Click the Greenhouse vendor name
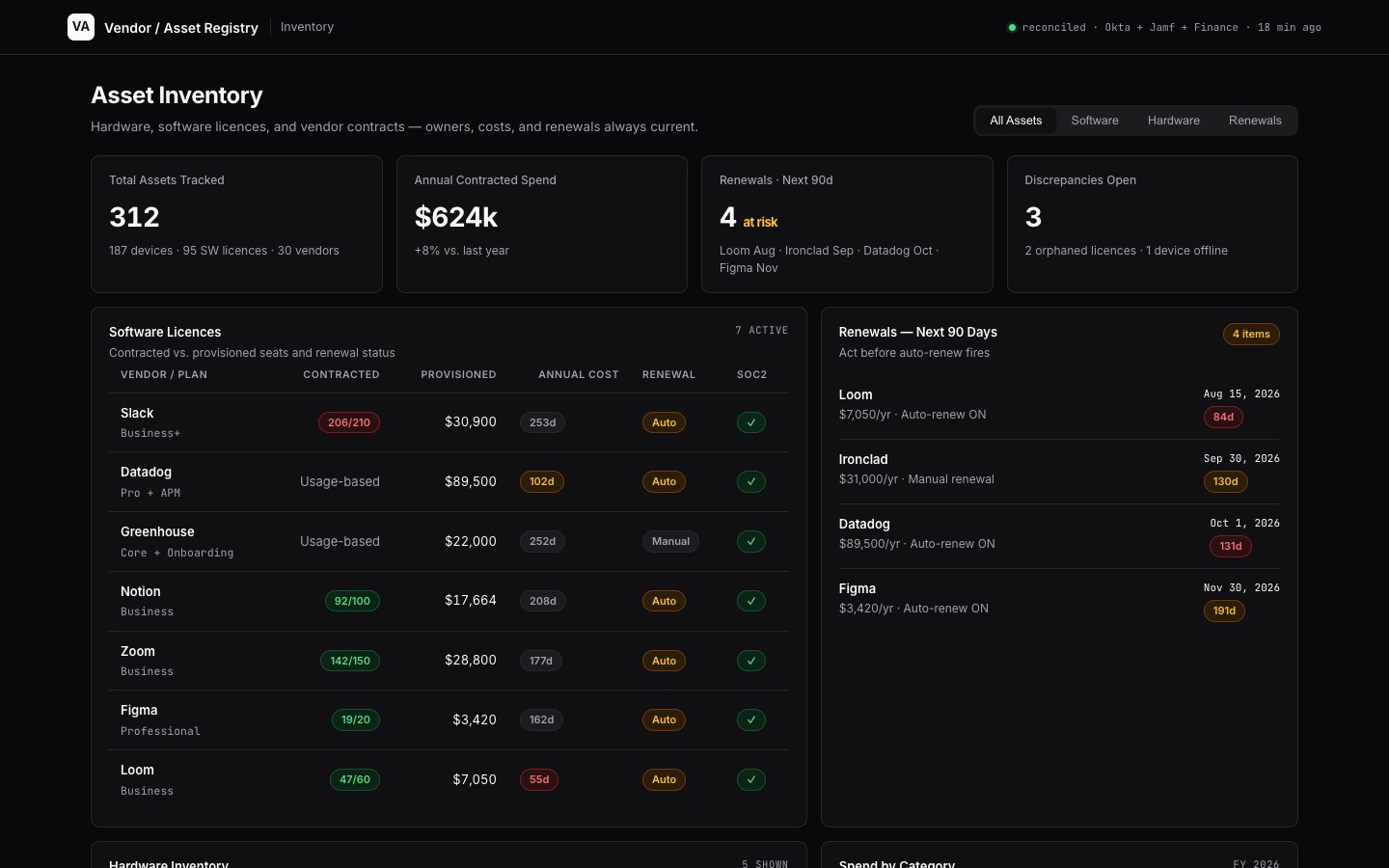The width and height of the screenshot is (1389, 868). pyautogui.click(x=157, y=531)
